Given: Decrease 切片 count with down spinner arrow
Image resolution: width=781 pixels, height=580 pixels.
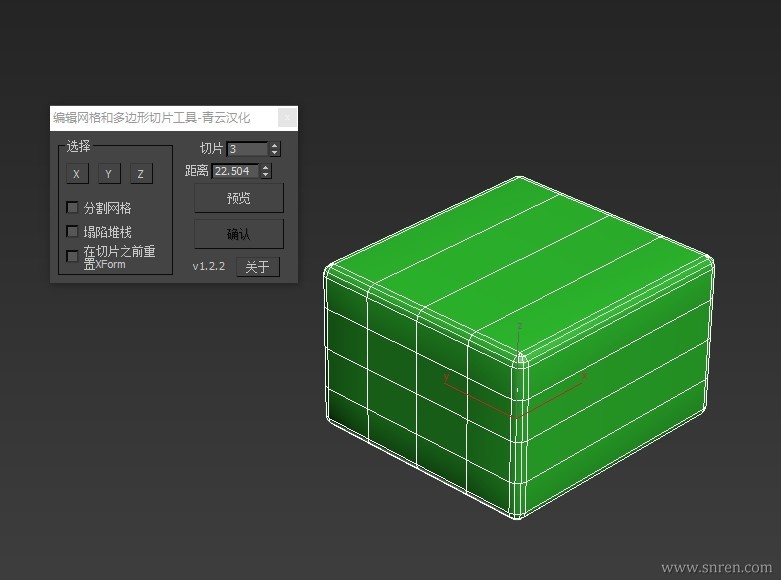Looking at the screenshot, I should tap(275, 153).
